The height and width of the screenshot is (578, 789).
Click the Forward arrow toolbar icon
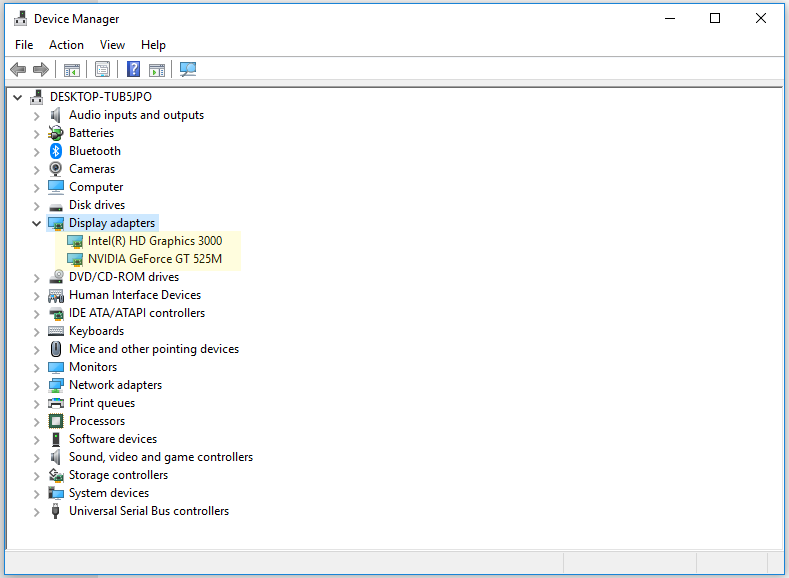coord(41,69)
